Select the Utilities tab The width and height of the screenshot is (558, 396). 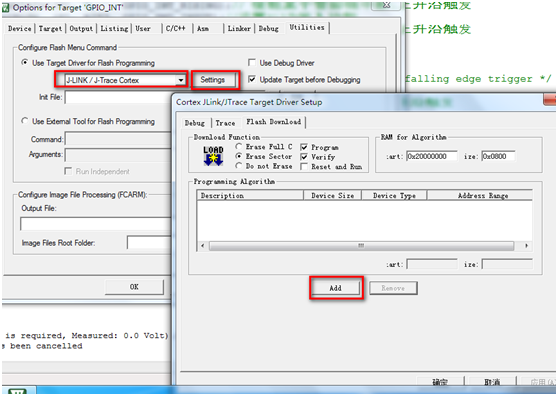[x=307, y=27]
